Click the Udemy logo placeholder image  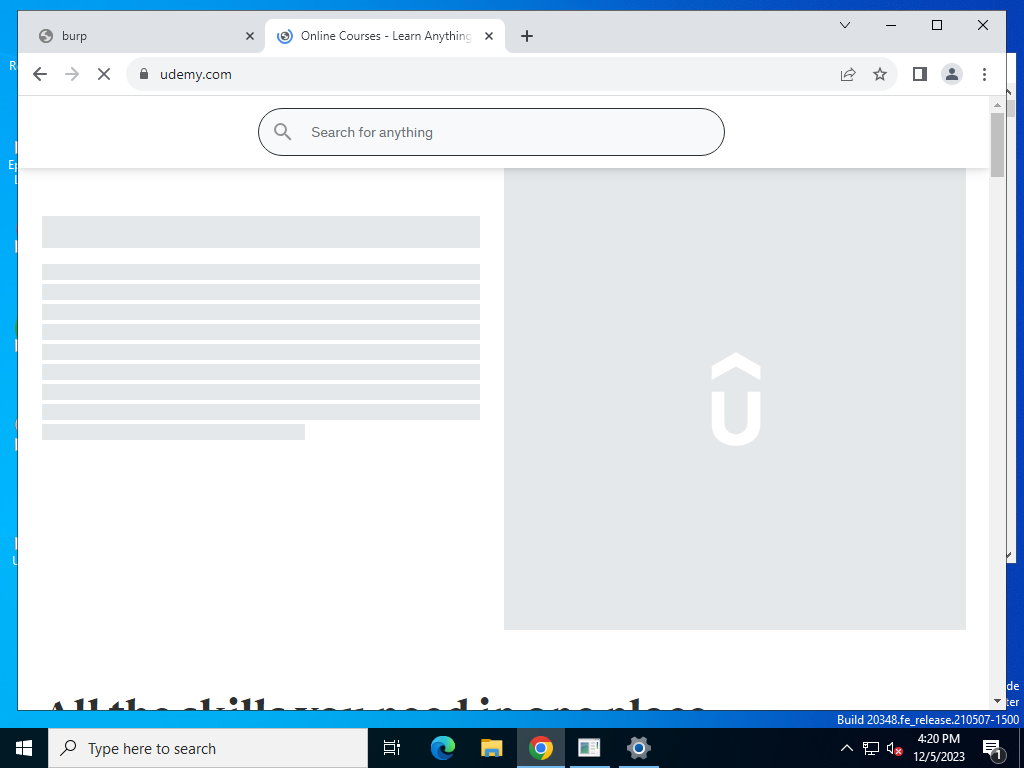click(735, 399)
